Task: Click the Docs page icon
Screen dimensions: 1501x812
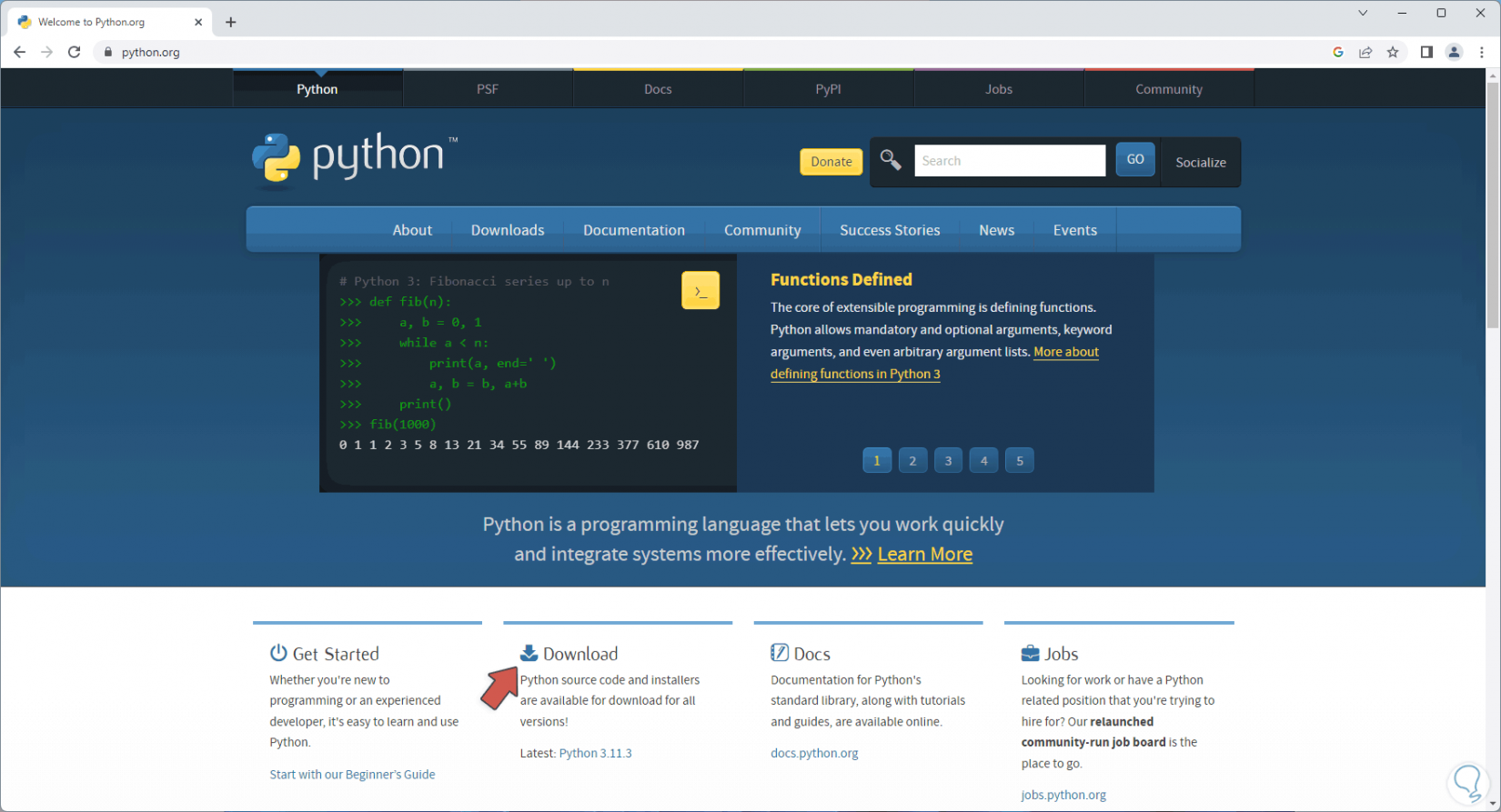Action: pos(780,652)
